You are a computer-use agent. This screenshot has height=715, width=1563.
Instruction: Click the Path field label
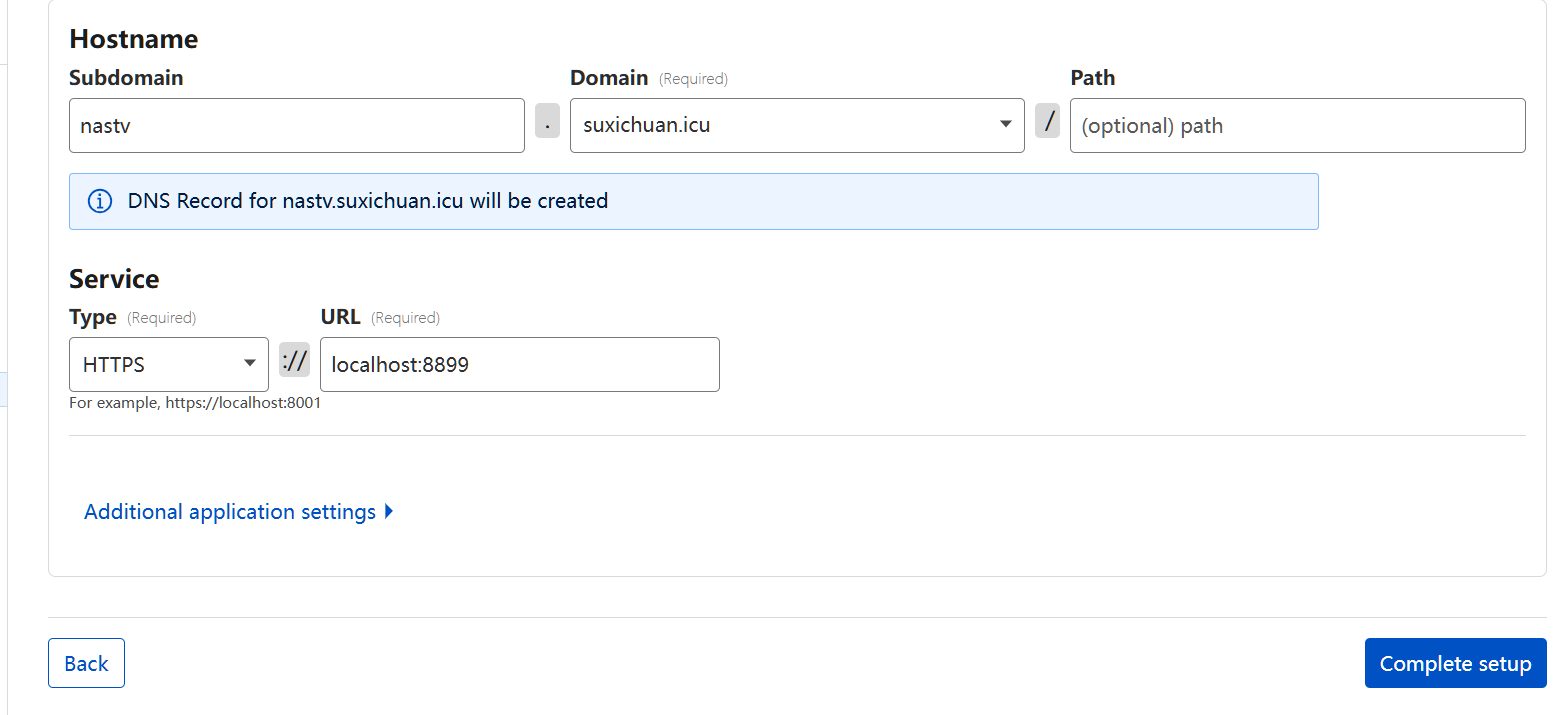point(1092,78)
